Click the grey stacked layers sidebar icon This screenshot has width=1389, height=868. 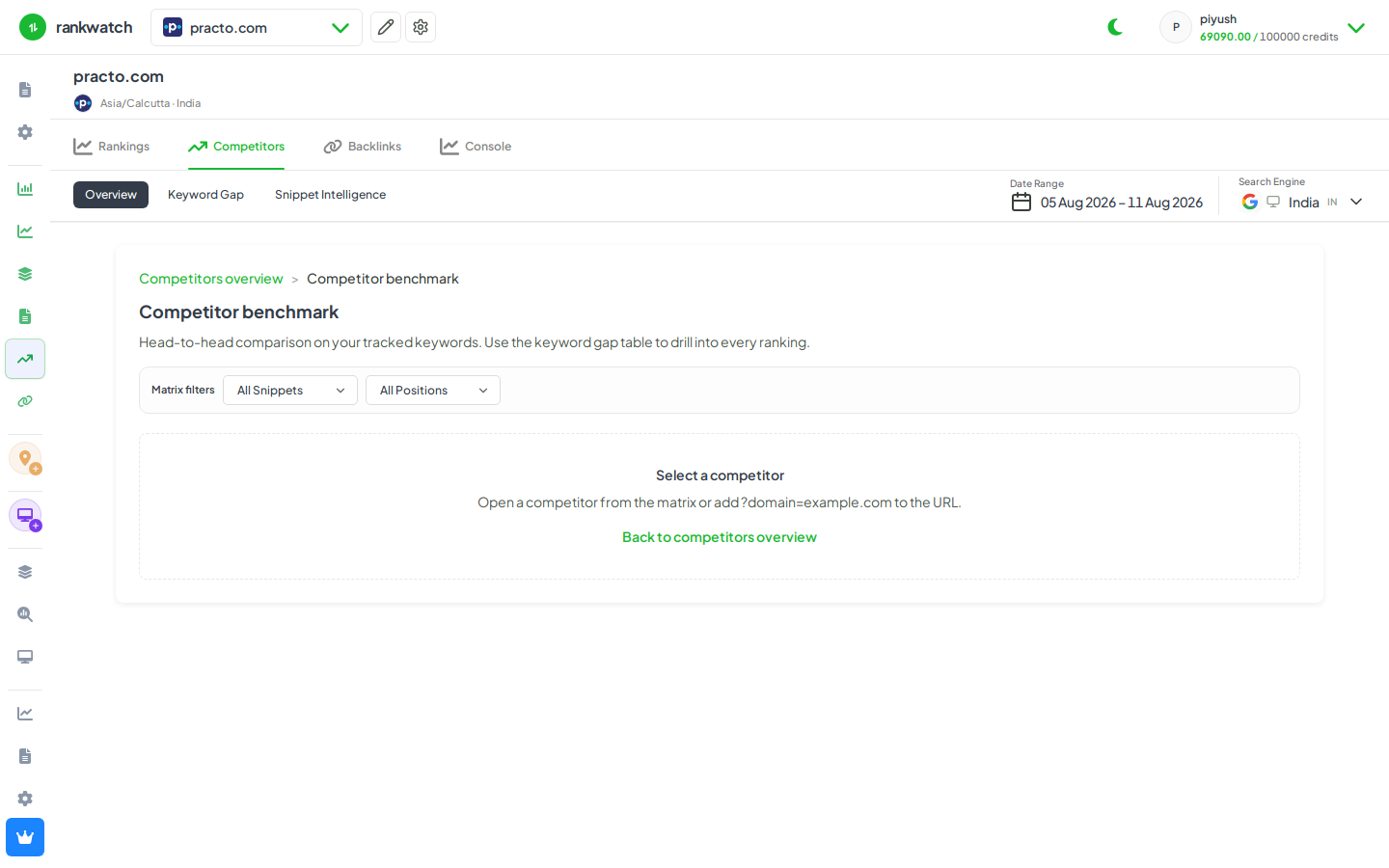25,572
